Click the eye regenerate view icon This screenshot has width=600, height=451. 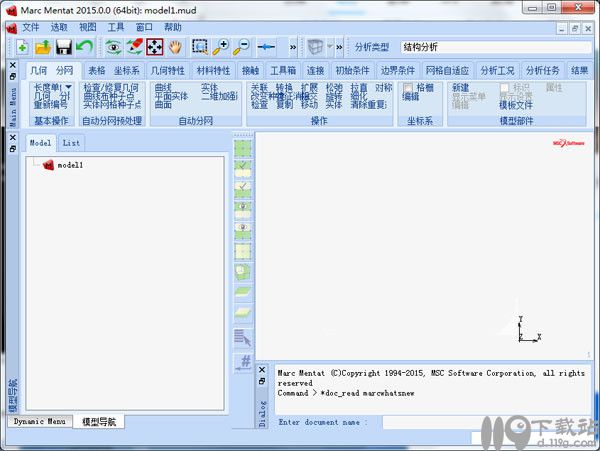(x=114, y=47)
